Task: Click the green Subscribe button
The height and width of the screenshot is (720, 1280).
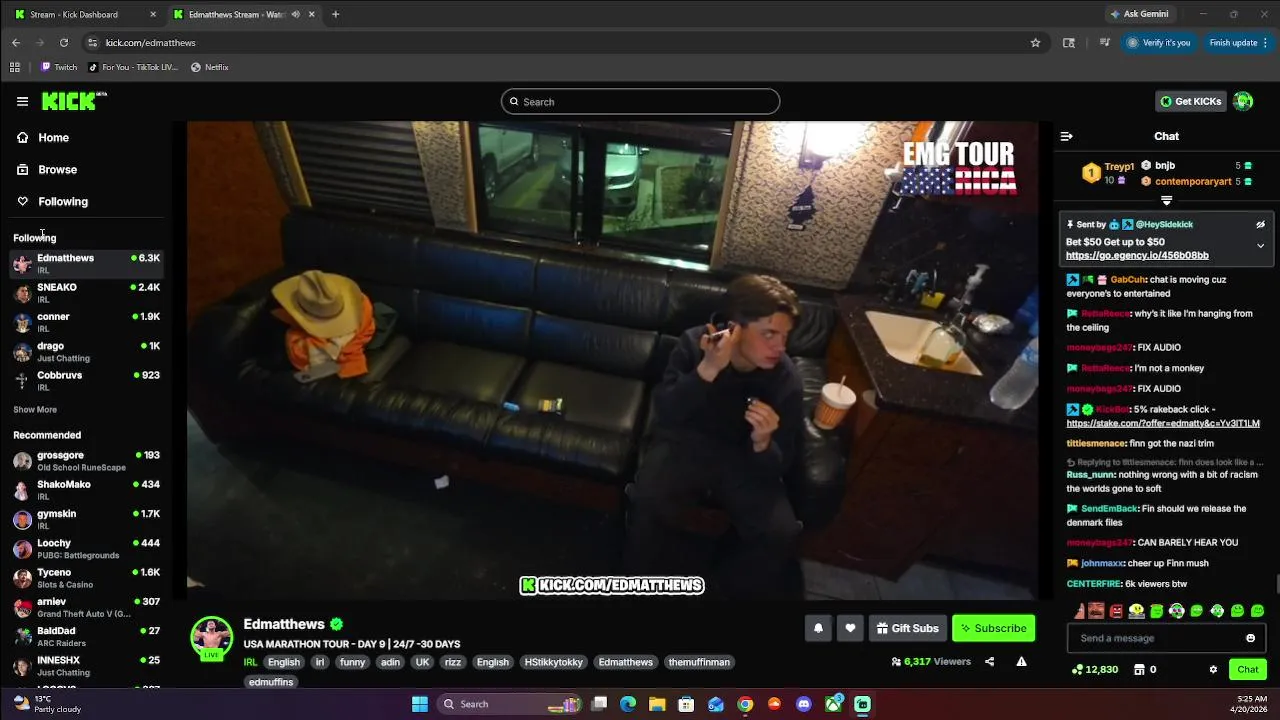Action: point(993,628)
